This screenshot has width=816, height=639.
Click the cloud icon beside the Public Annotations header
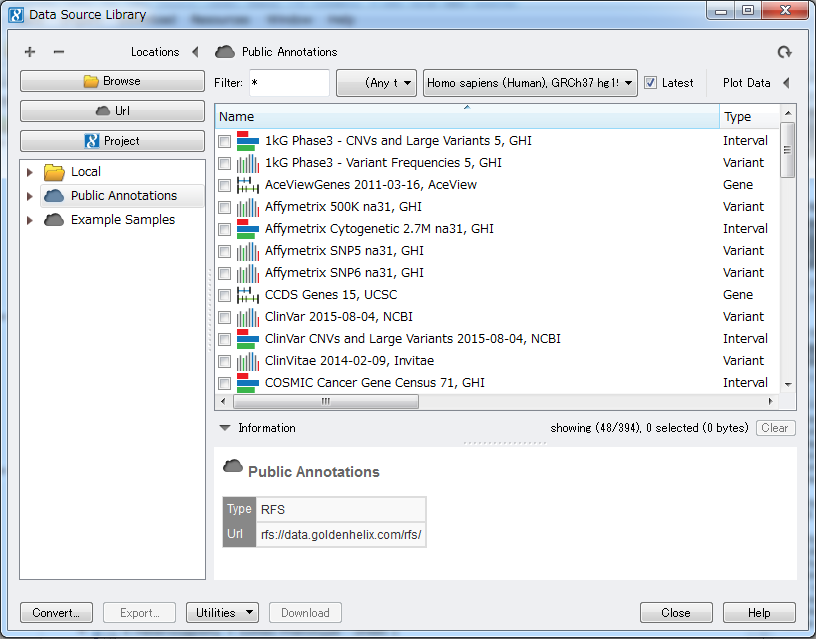pos(225,52)
